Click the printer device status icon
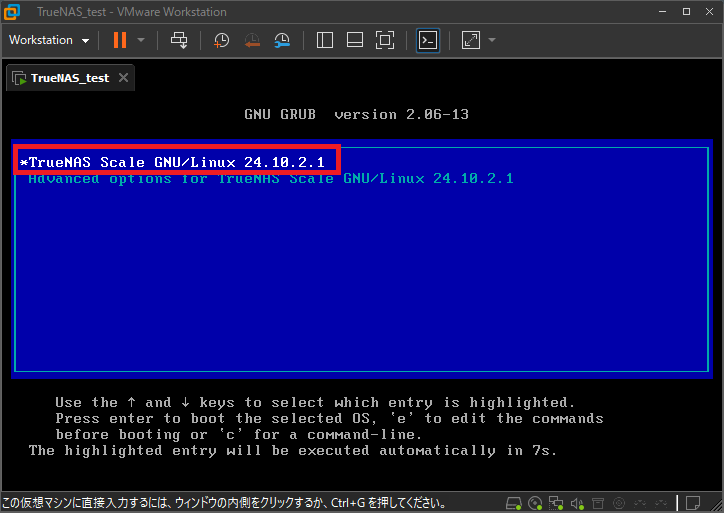724x513 pixels. [x=598, y=503]
